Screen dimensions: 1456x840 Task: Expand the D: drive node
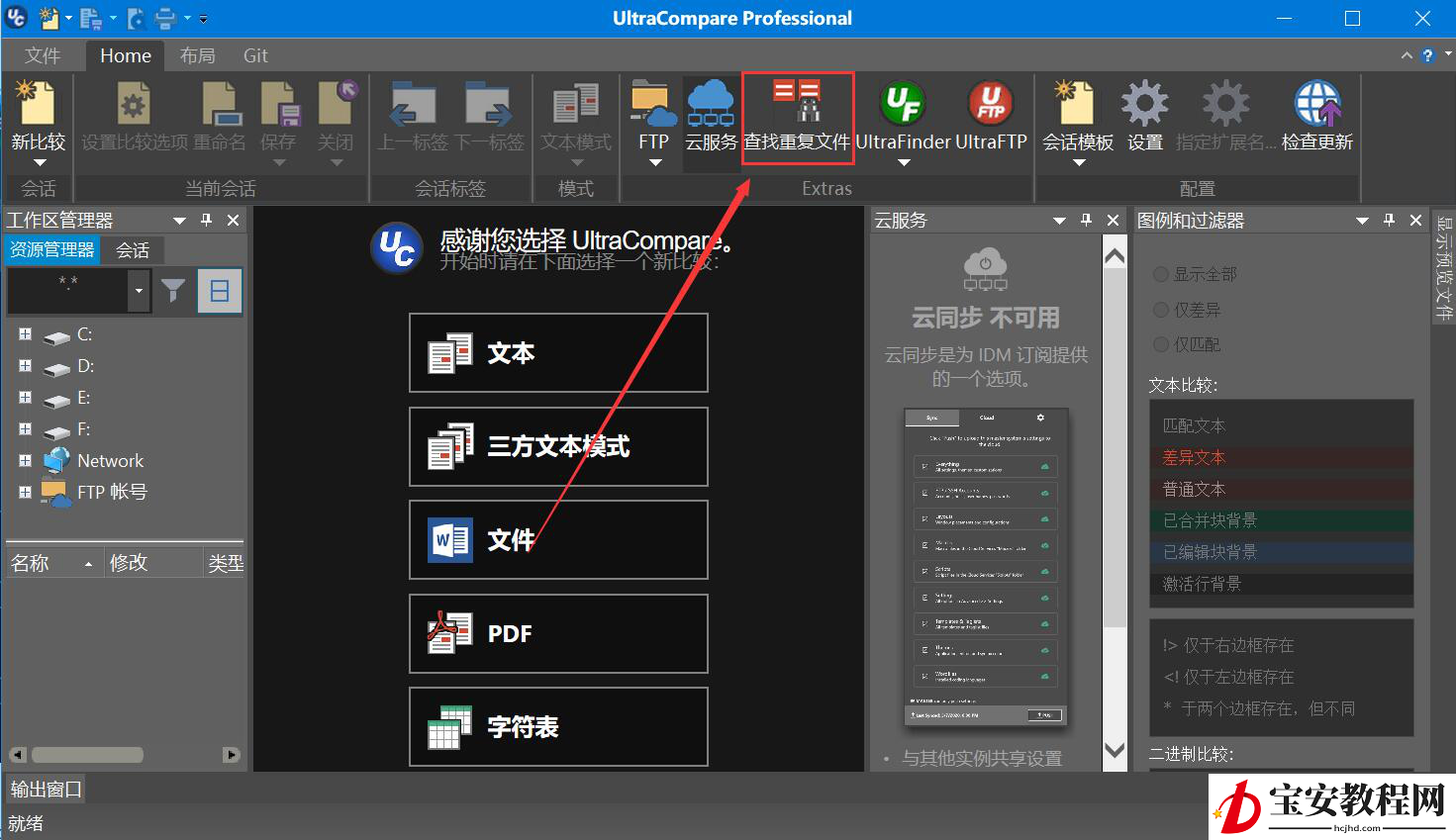(x=25, y=366)
